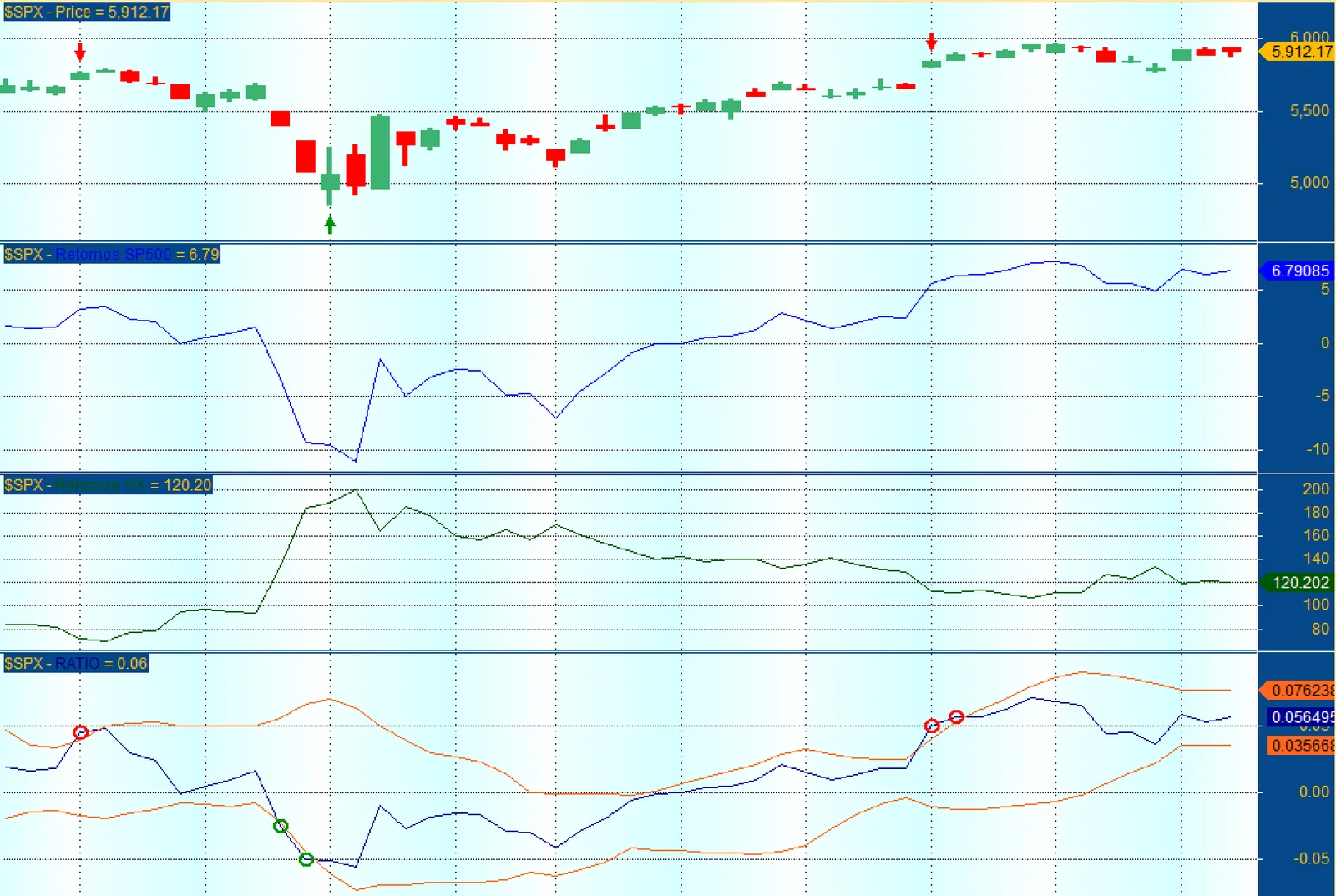1336x896 pixels.
Task: Click the red sell arrow near the 6,000 level
Action: pyautogui.click(x=932, y=42)
